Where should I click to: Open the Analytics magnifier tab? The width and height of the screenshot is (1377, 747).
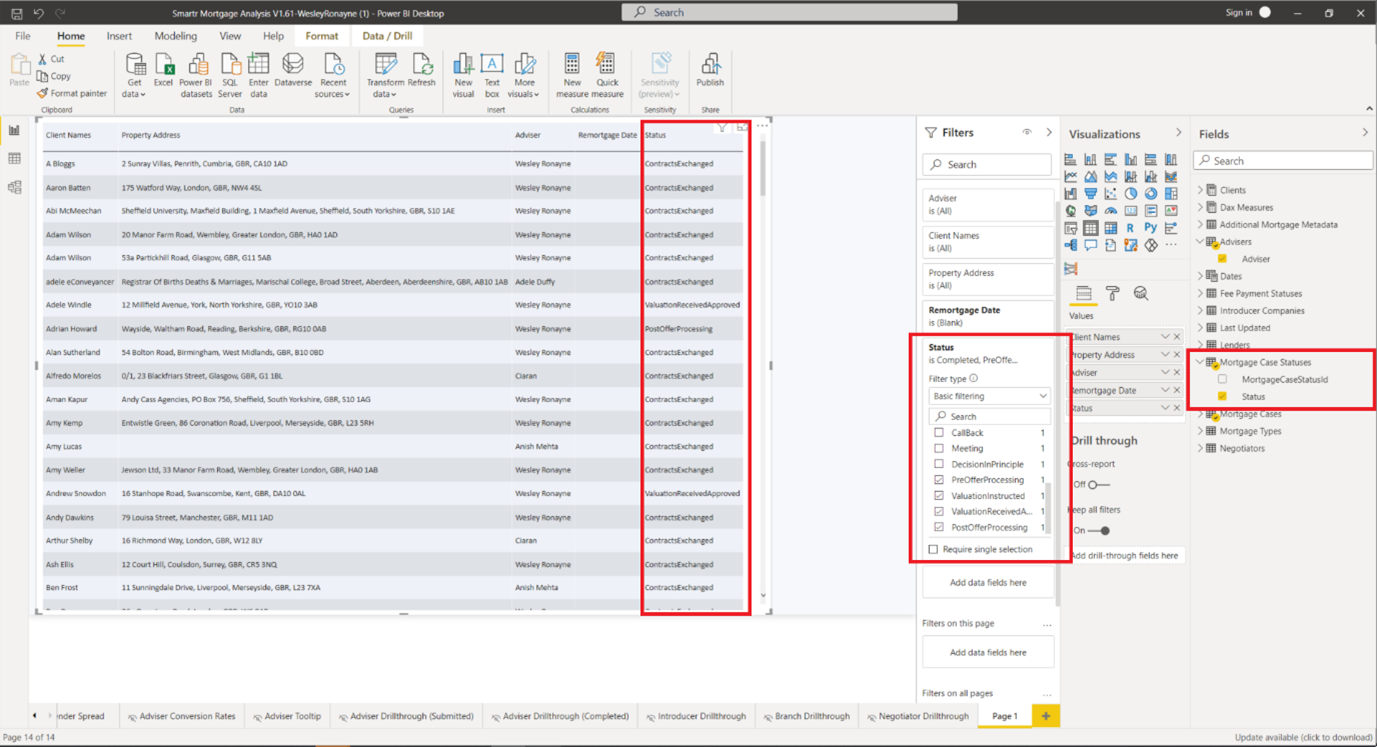pos(1141,293)
